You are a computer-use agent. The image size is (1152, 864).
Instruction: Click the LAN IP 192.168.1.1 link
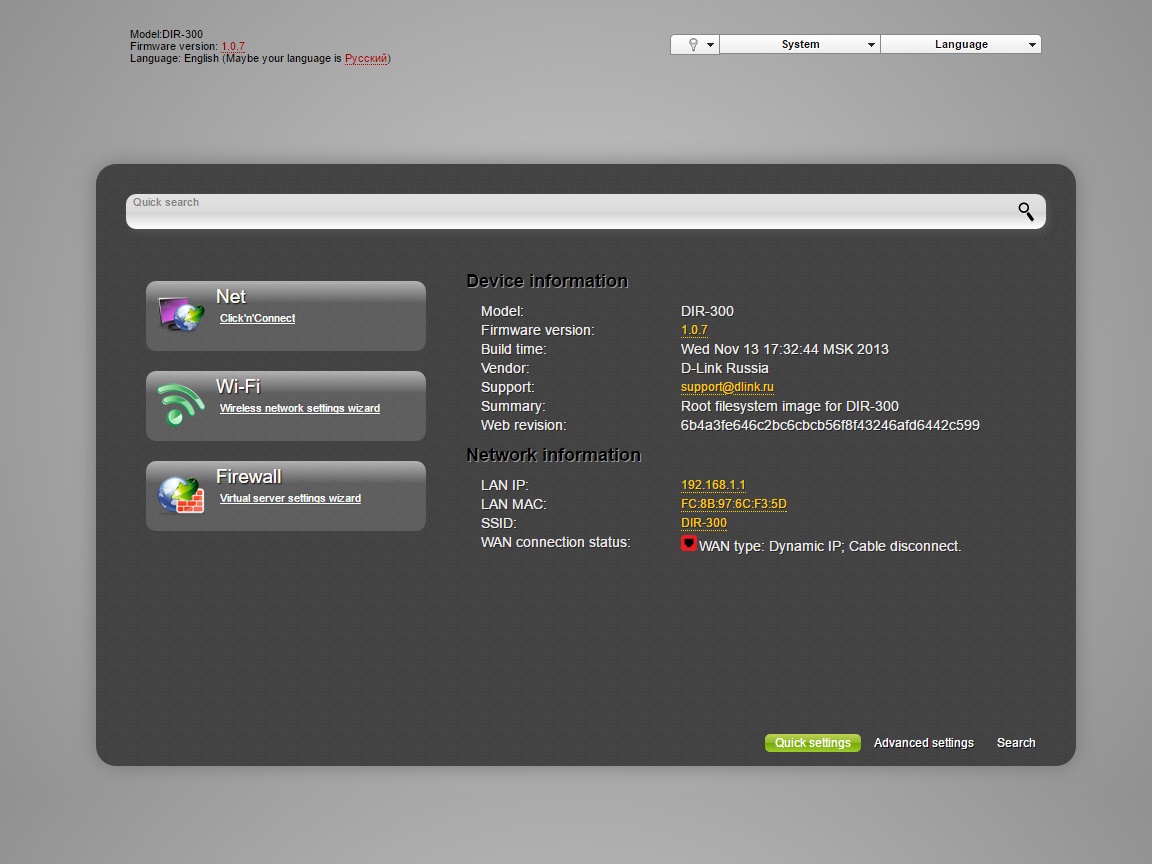(713, 485)
